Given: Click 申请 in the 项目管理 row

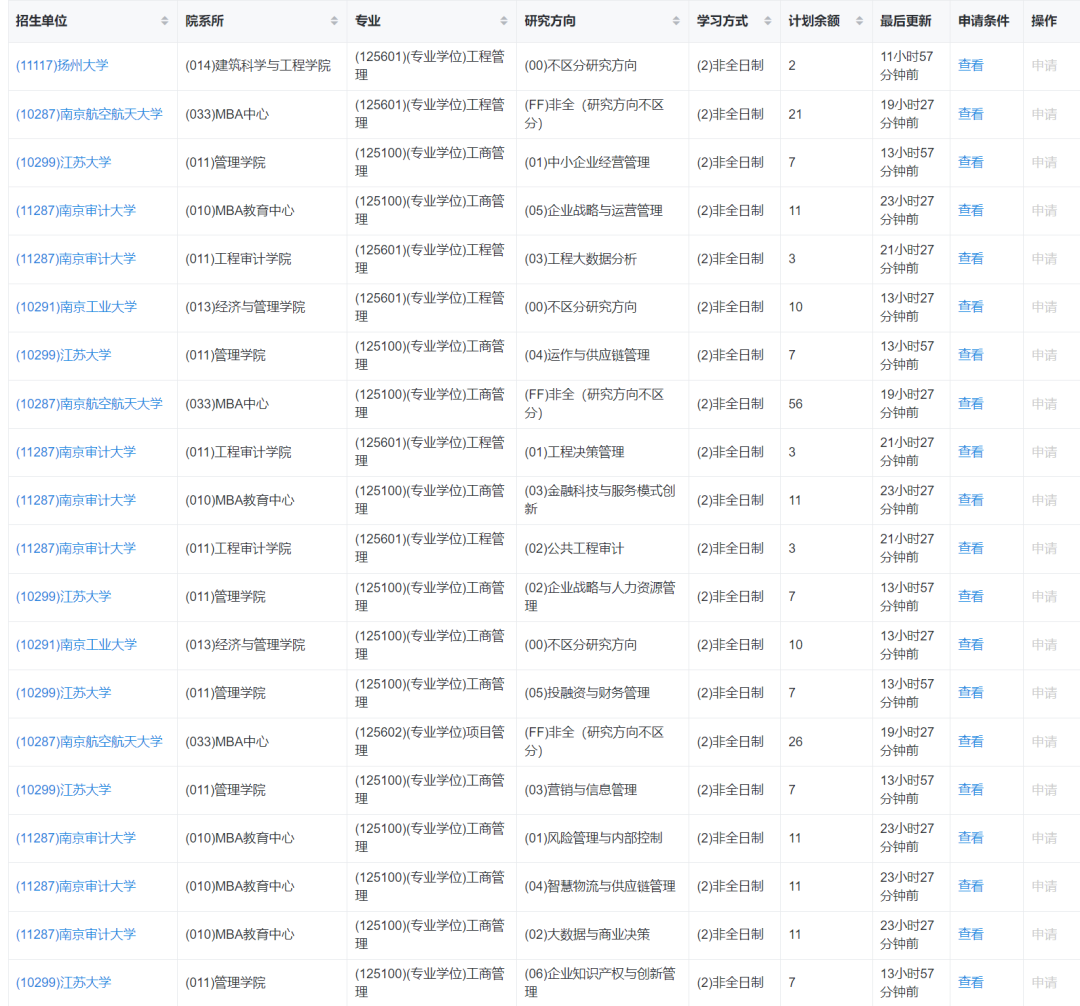Looking at the screenshot, I should point(1044,742).
